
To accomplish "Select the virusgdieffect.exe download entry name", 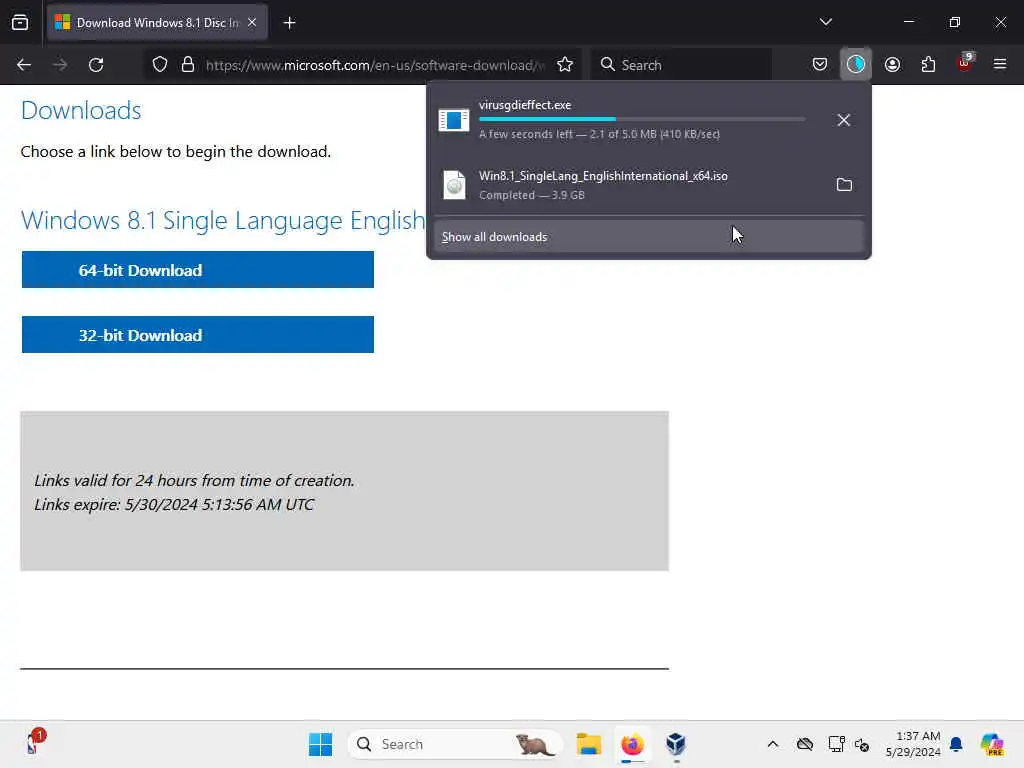I will tap(524, 105).
